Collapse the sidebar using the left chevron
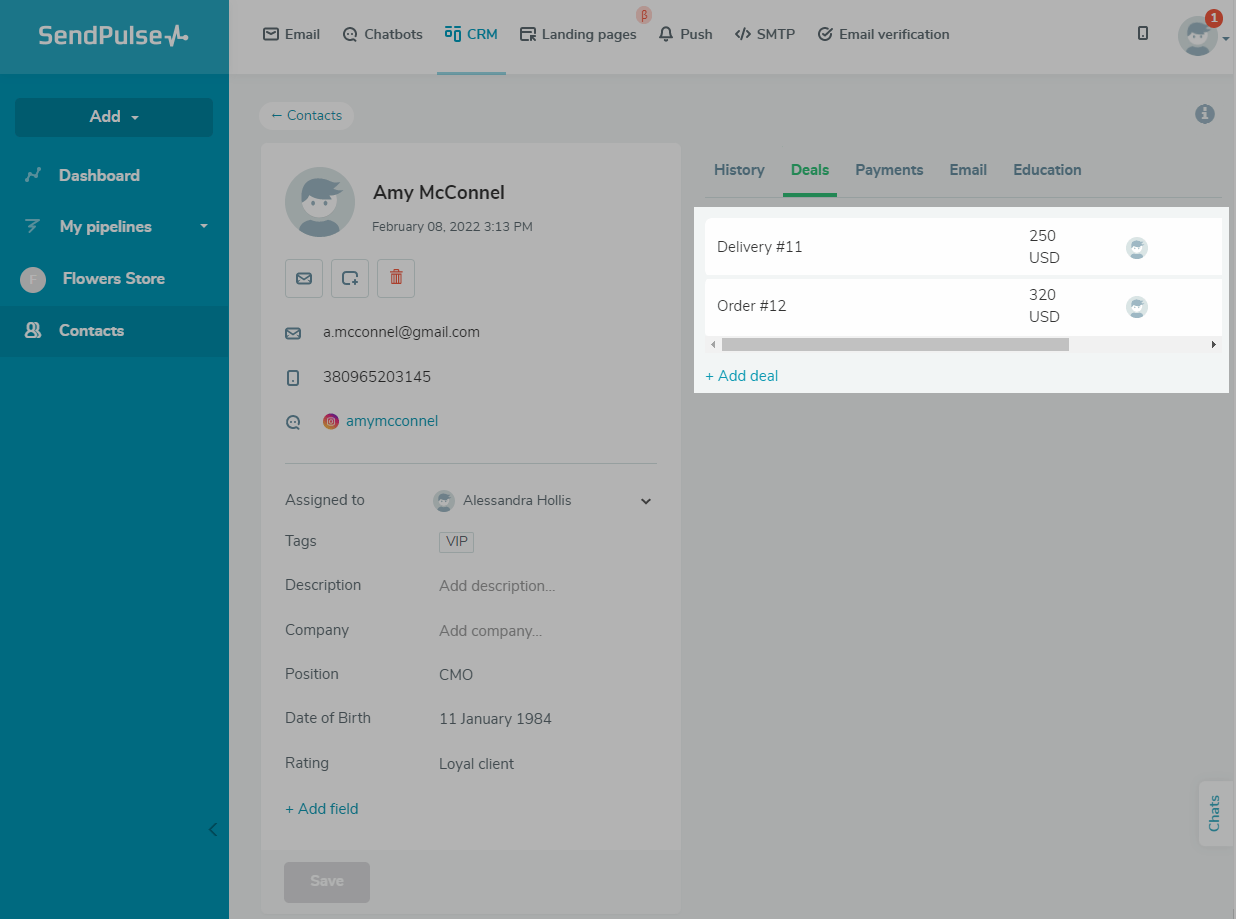Screen dimensions: 1236x919 (x=212, y=829)
